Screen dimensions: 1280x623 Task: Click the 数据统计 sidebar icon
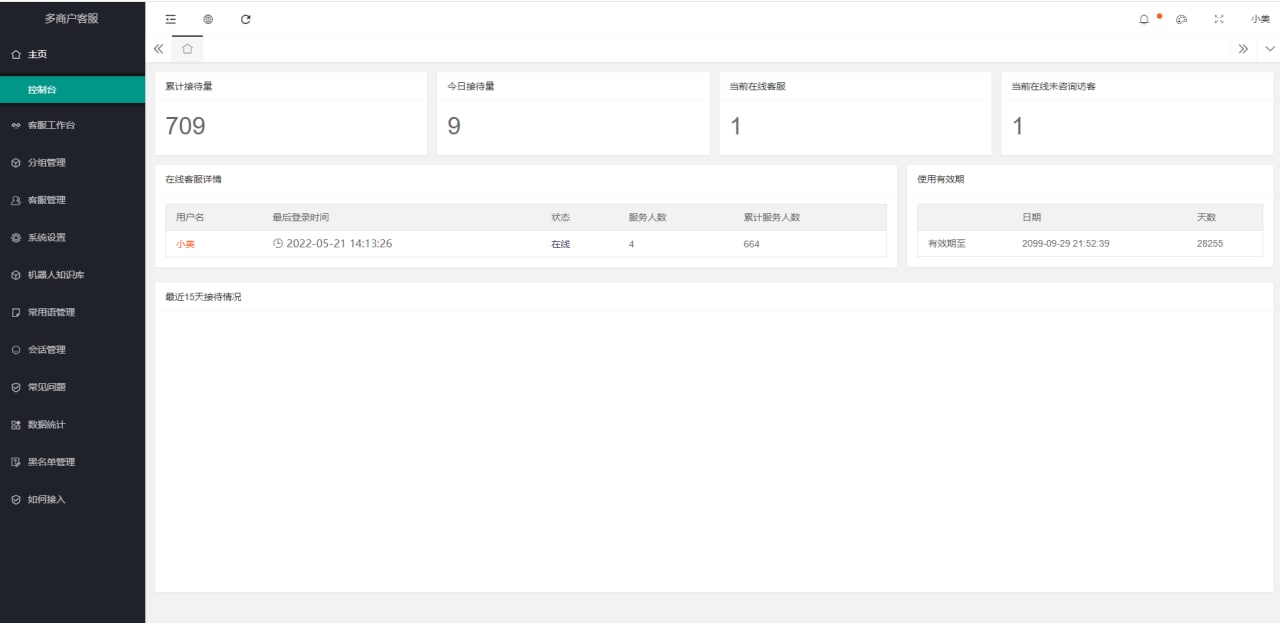tap(15, 425)
